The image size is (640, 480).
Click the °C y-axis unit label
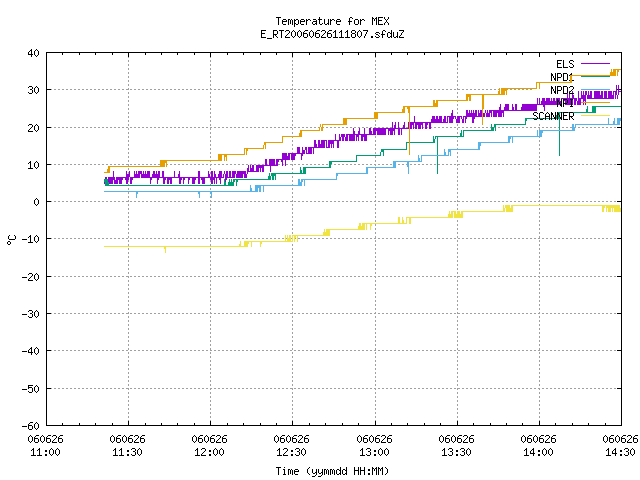(x=11, y=240)
